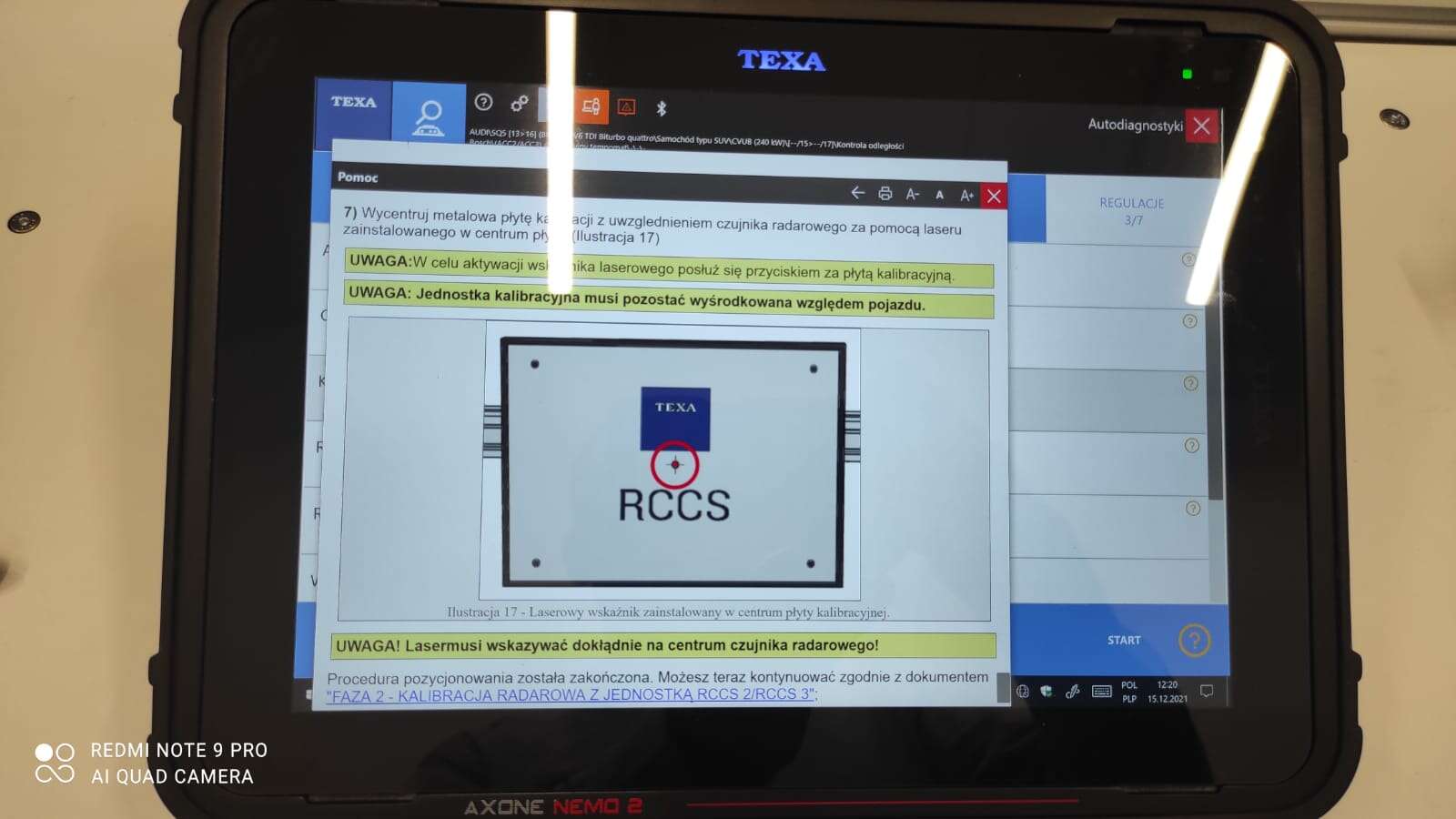Click the RCCS calibration plate illustration
Screen dimensions: 1456x819
pos(672,464)
